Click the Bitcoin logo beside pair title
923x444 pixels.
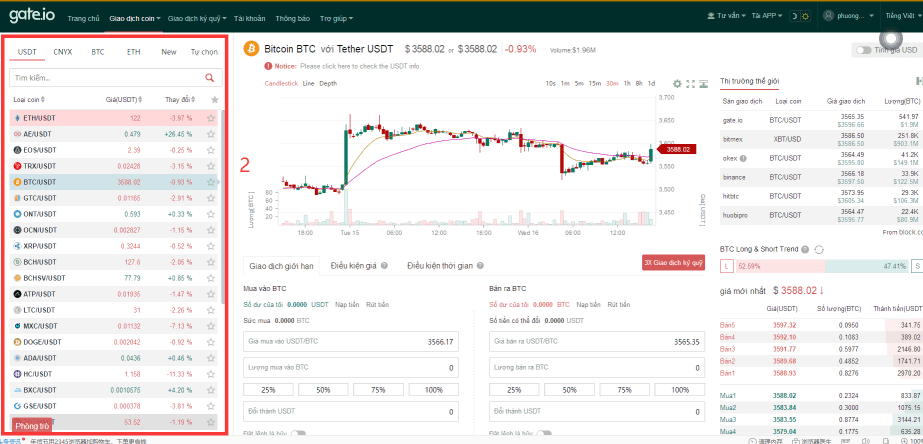pyautogui.click(x=252, y=48)
